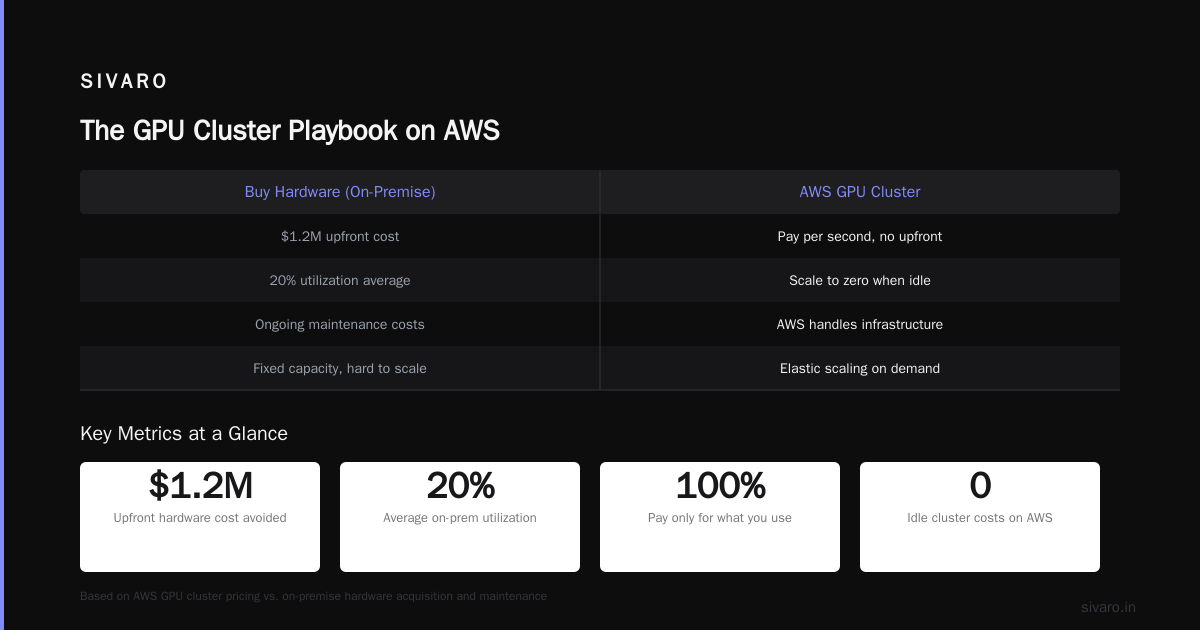The height and width of the screenshot is (630, 1200).
Task: Open the 0 idle cluster costs card
Action: click(980, 517)
